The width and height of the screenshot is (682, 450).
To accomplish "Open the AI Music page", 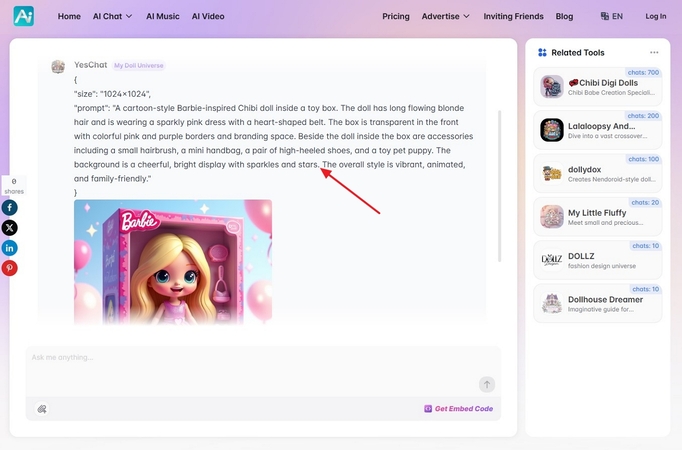I will pyautogui.click(x=163, y=16).
